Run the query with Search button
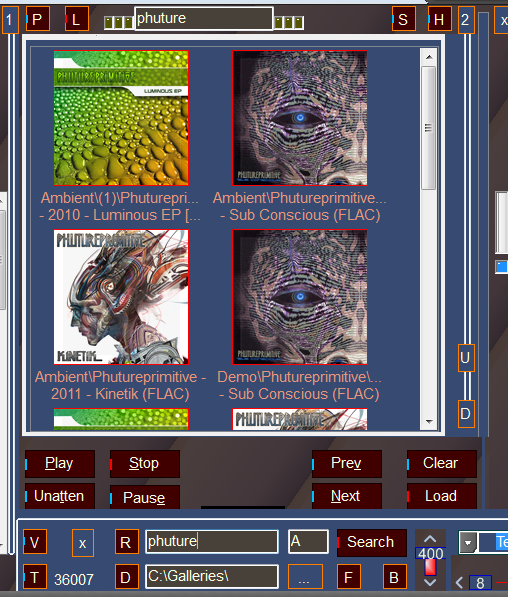 click(372, 542)
